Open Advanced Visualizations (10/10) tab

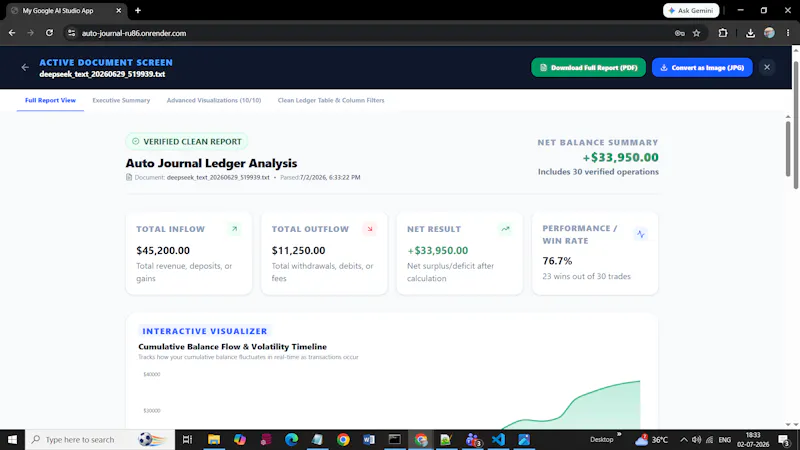pos(214,101)
